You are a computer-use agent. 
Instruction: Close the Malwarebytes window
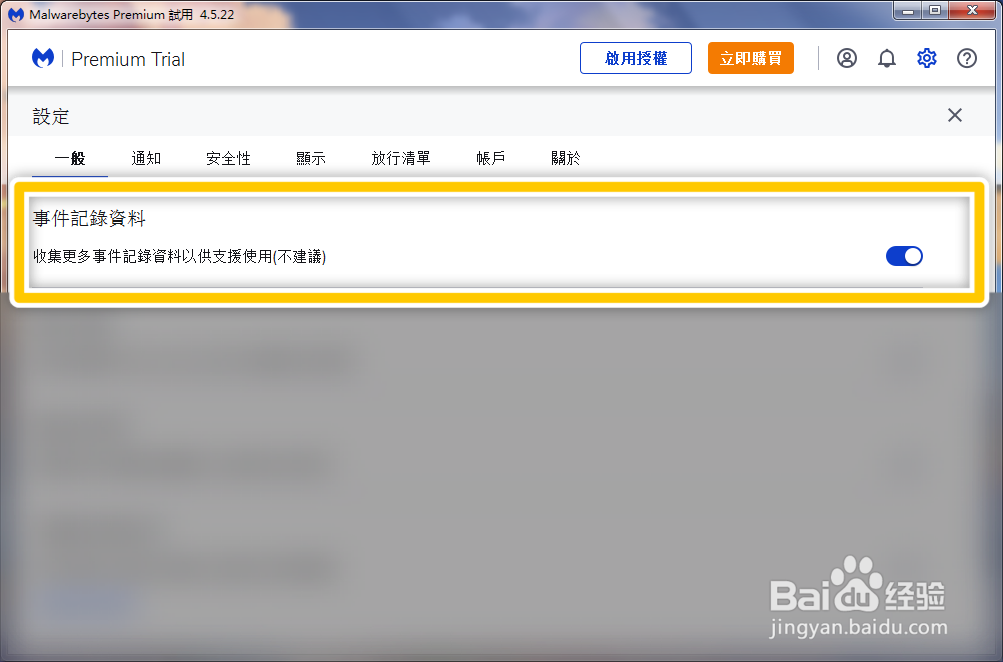(972, 10)
